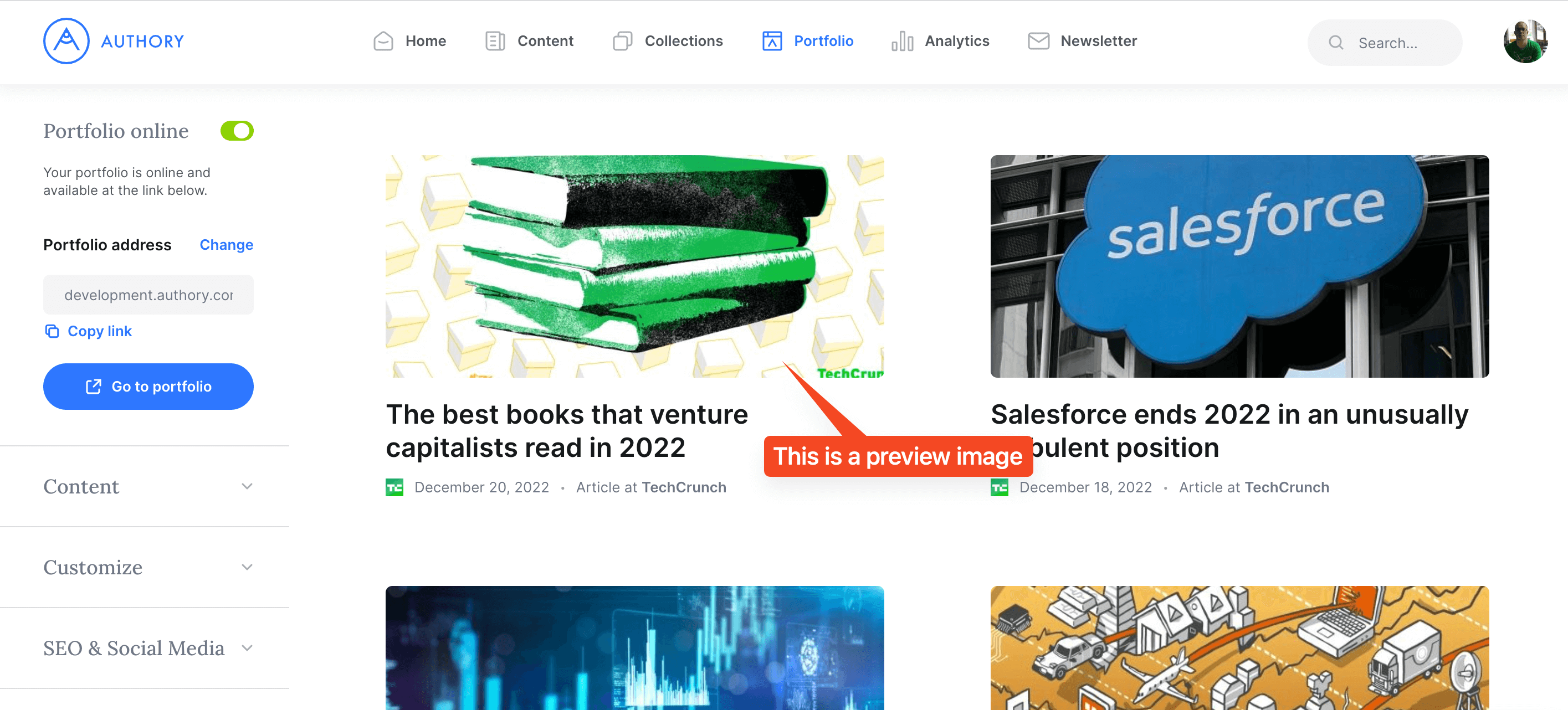Viewport: 1568px width, 710px height.
Task: Click the Change portfolio address link
Action: pyautogui.click(x=227, y=245)
